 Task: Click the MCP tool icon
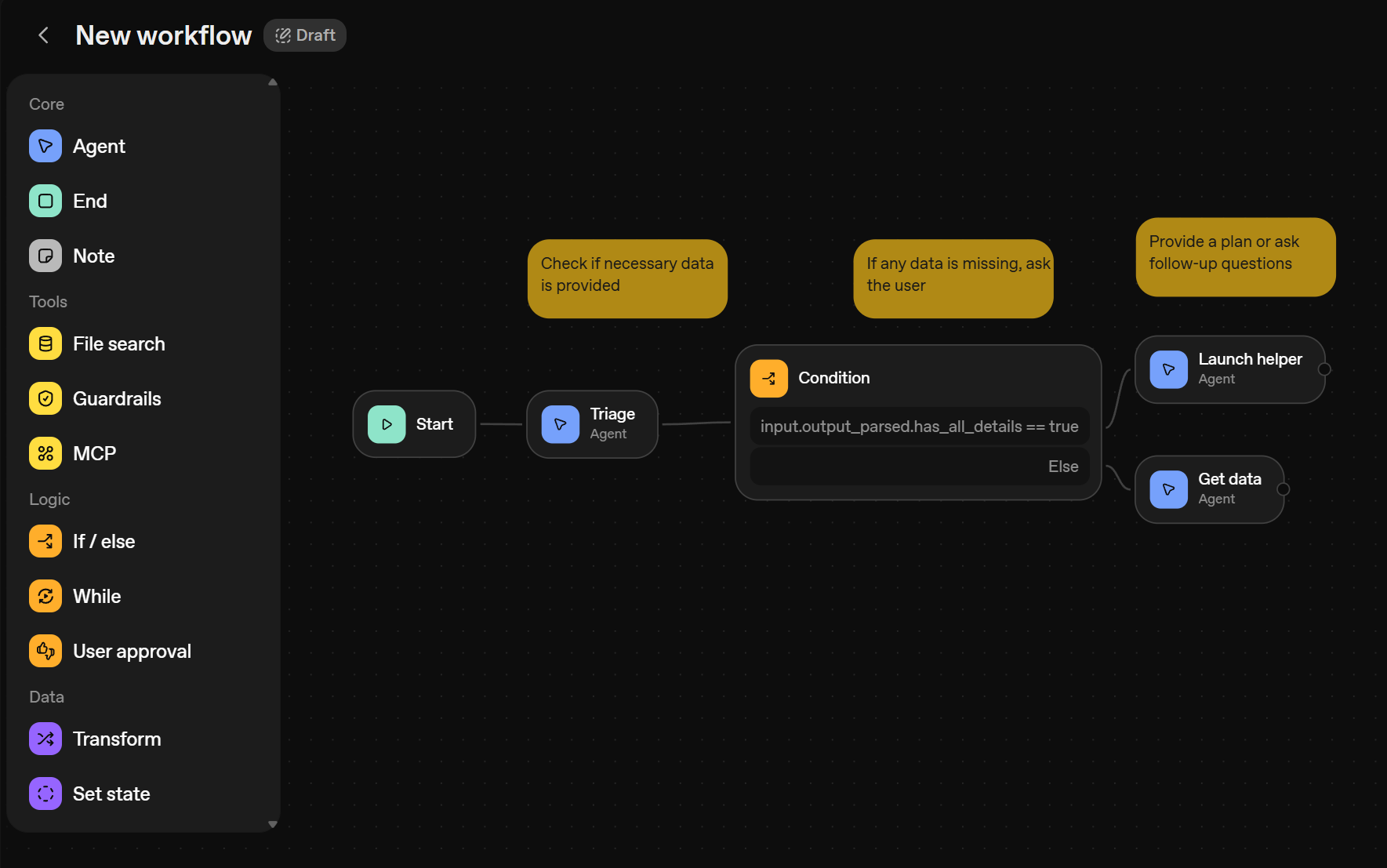click(45, 454)
